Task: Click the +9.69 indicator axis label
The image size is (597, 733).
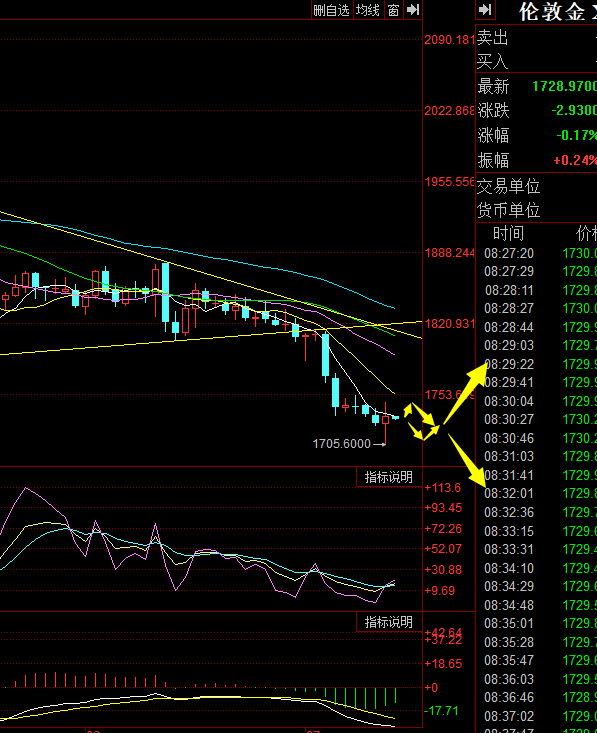Action: pos(439,591)
